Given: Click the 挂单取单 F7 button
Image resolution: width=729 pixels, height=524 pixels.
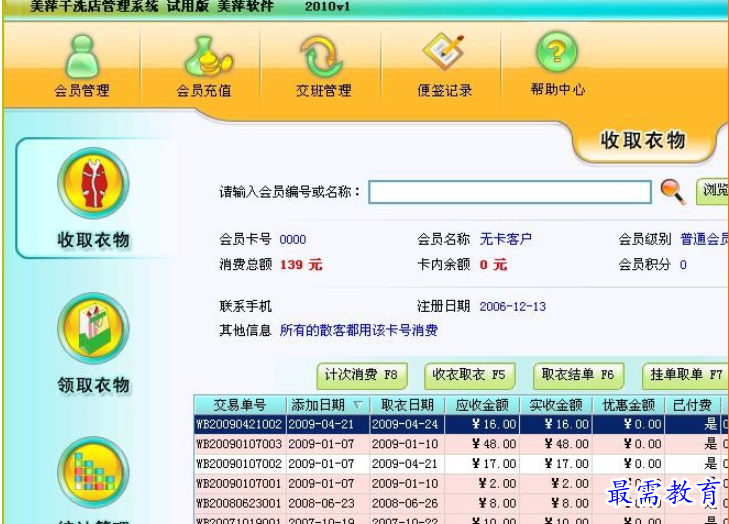Looking at the screenshot, I should coord(685,376).
